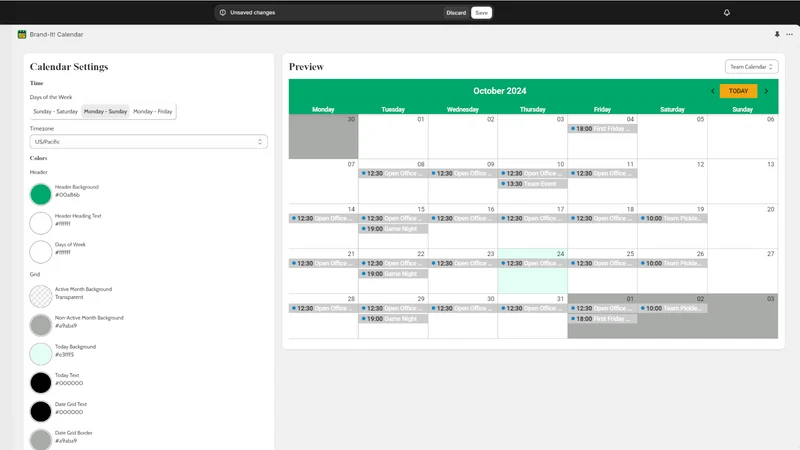Open the US/Pacific timezone dropdown
Image resolution: width=800 pixels, height=450 pixels.
tap(148, 142)
